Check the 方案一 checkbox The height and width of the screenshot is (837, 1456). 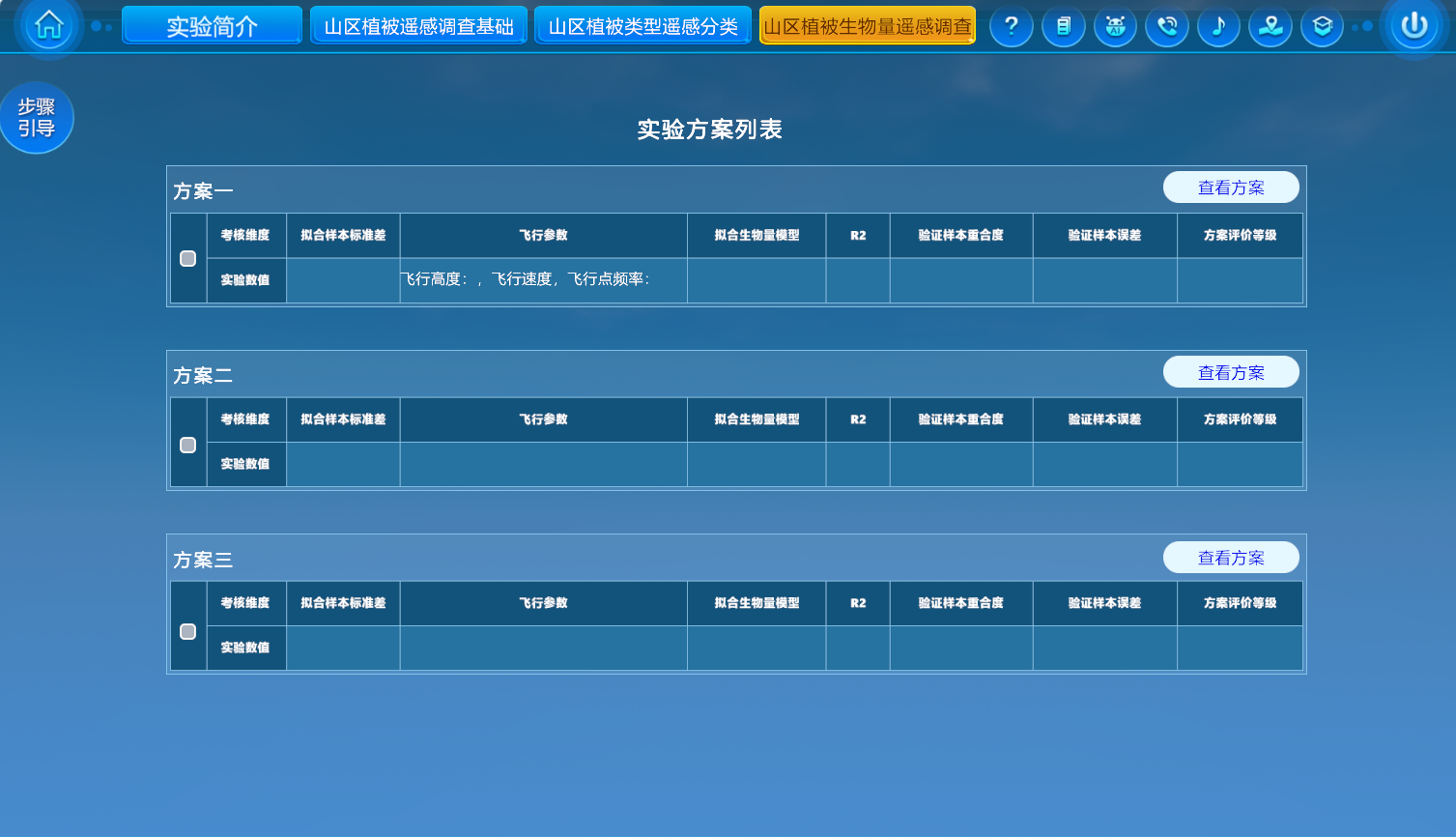(x=188, y=258)
